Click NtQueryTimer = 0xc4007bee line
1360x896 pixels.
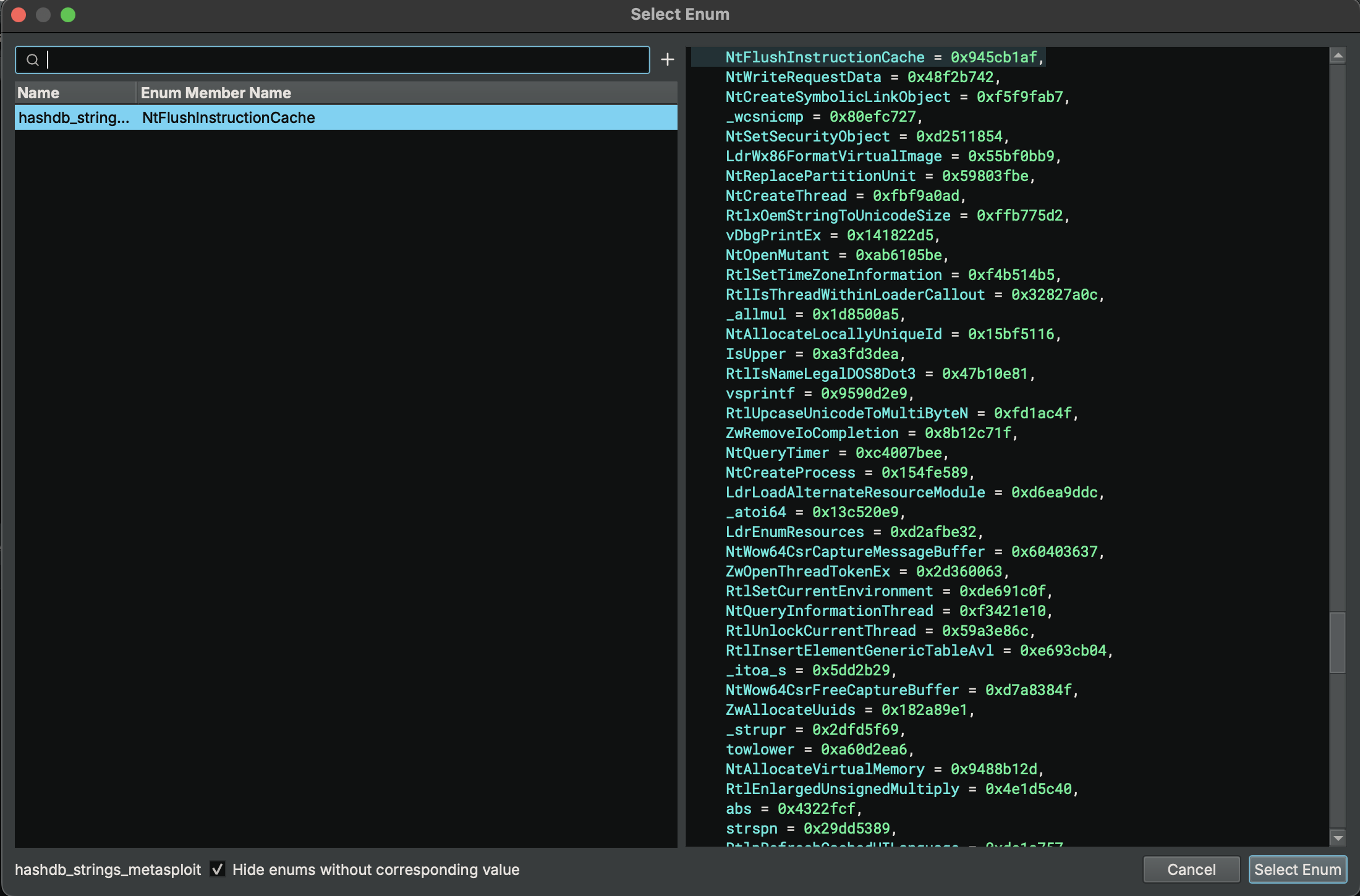click(x=837, y=452)
